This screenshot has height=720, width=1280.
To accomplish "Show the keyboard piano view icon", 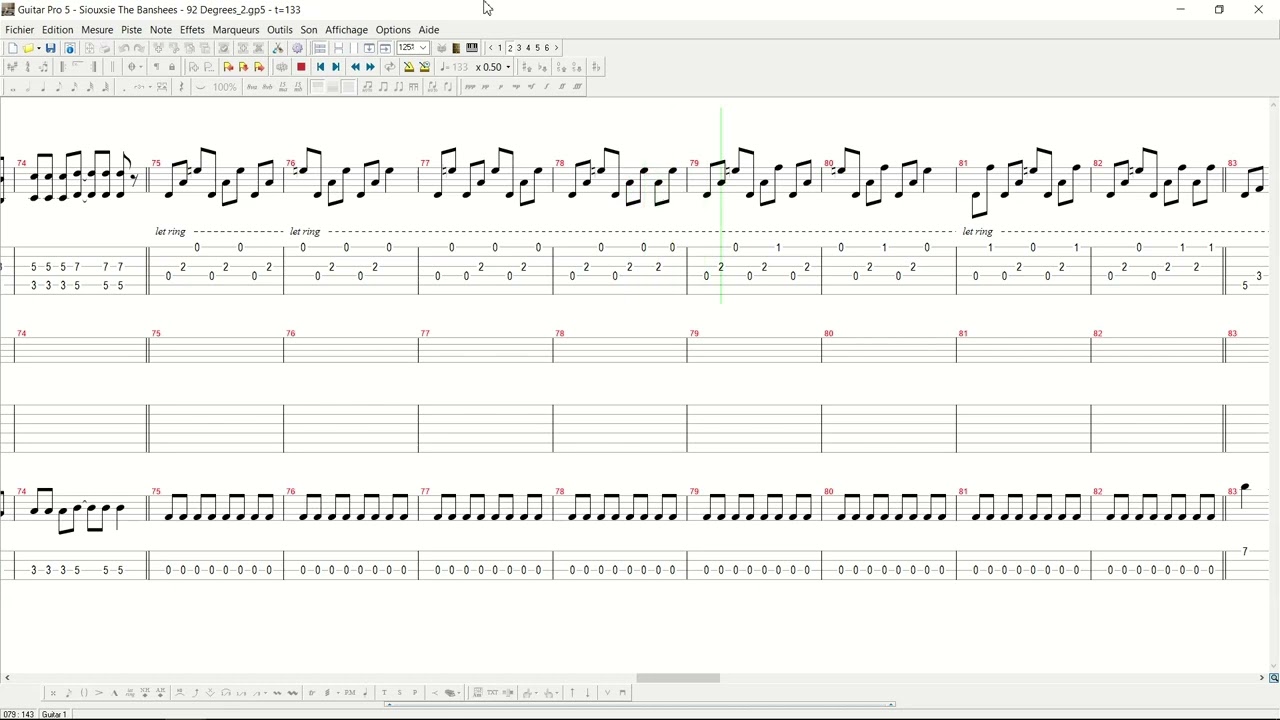I will coord(472,48).
